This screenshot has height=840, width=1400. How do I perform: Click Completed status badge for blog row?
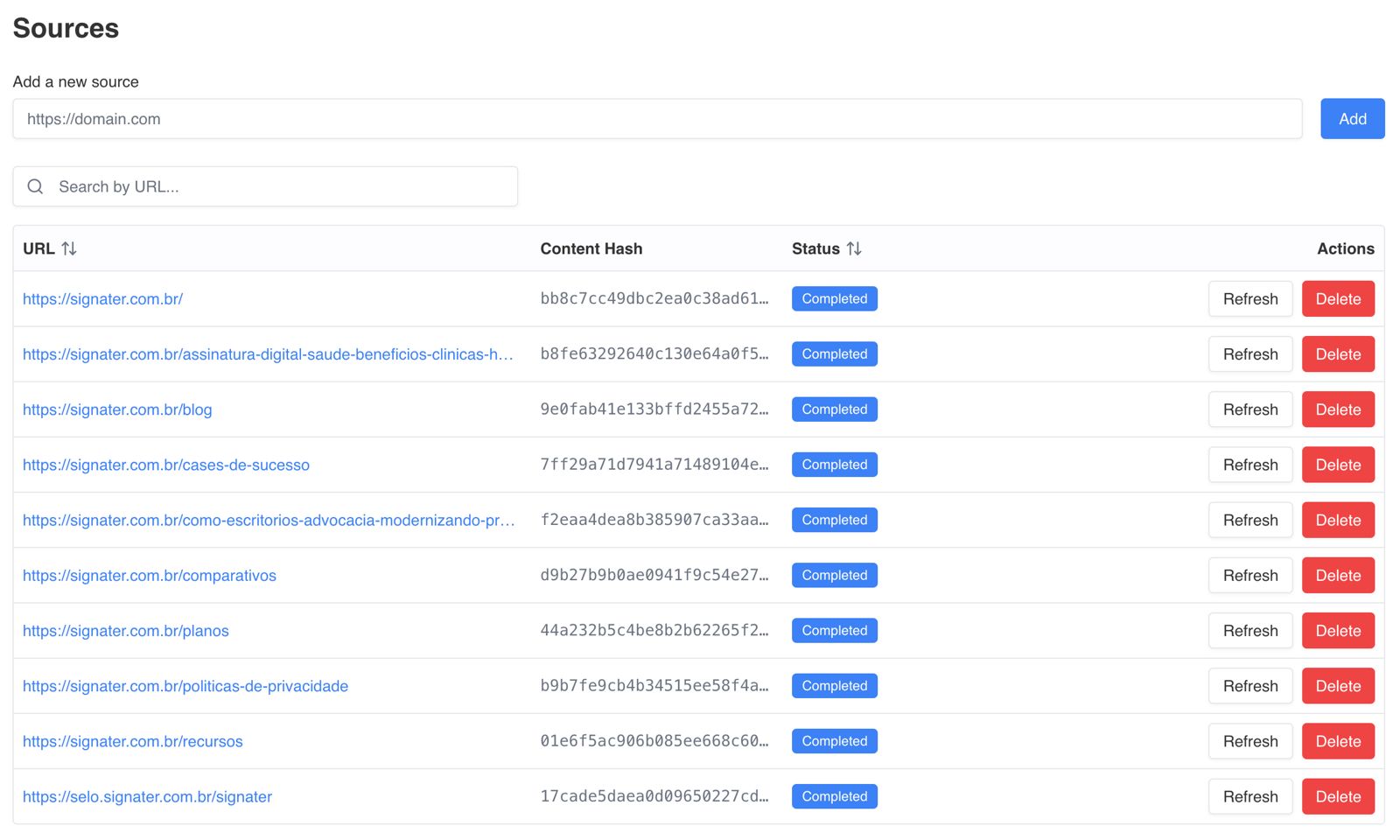(834, 409)
